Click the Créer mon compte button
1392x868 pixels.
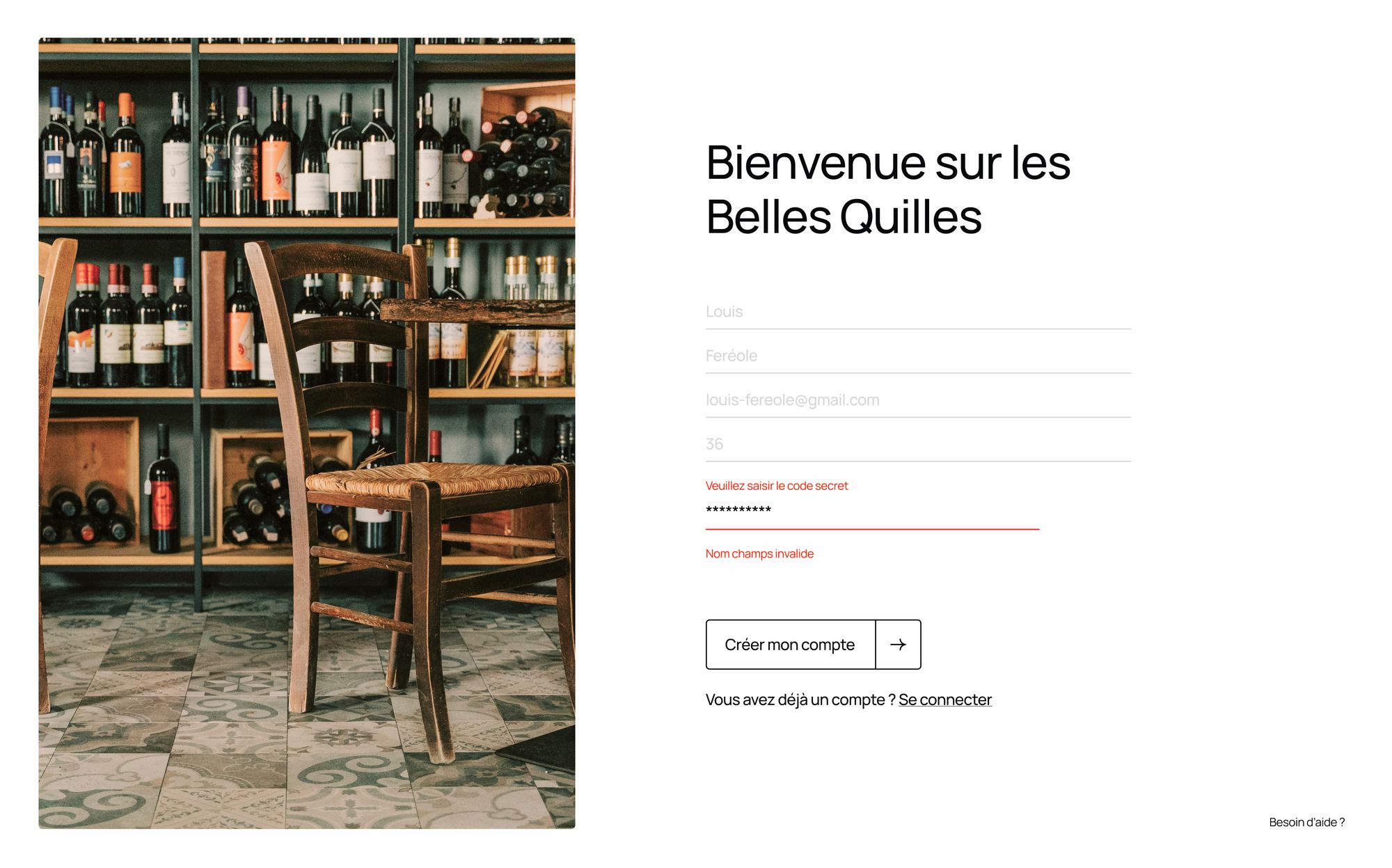point(813,645)
